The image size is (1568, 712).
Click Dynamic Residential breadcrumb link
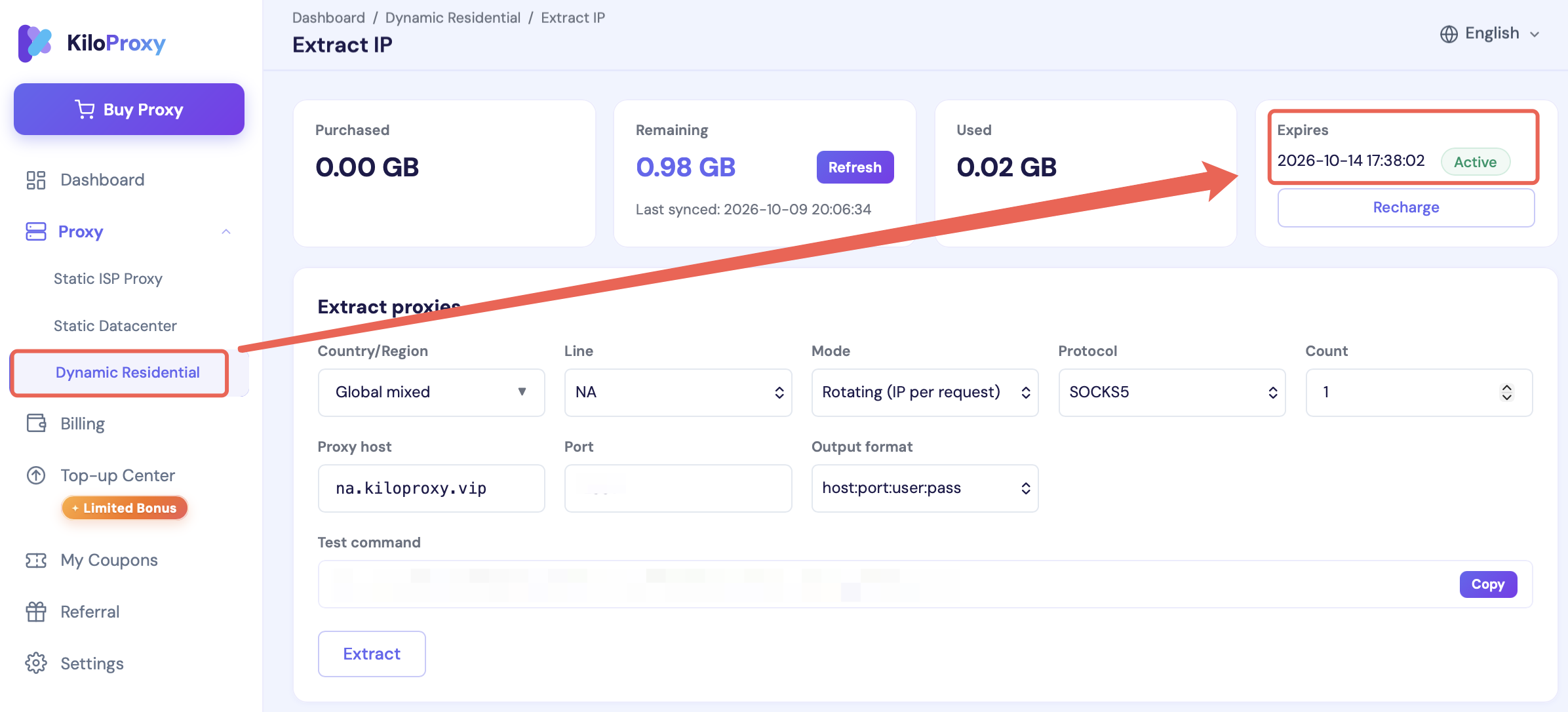[x=453, y=18]
